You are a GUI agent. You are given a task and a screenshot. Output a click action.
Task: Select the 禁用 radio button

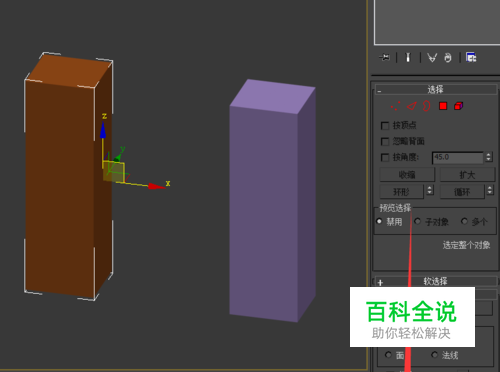coord(379,221)
